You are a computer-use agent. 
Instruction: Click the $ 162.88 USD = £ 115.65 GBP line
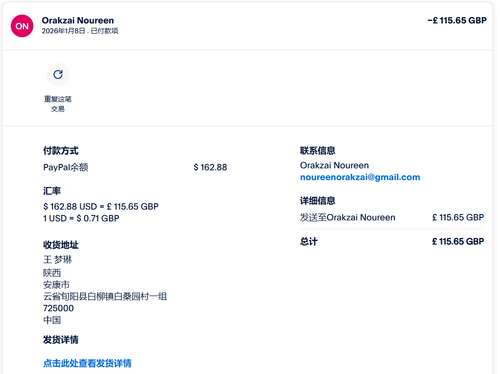click(x=101, y=207)
